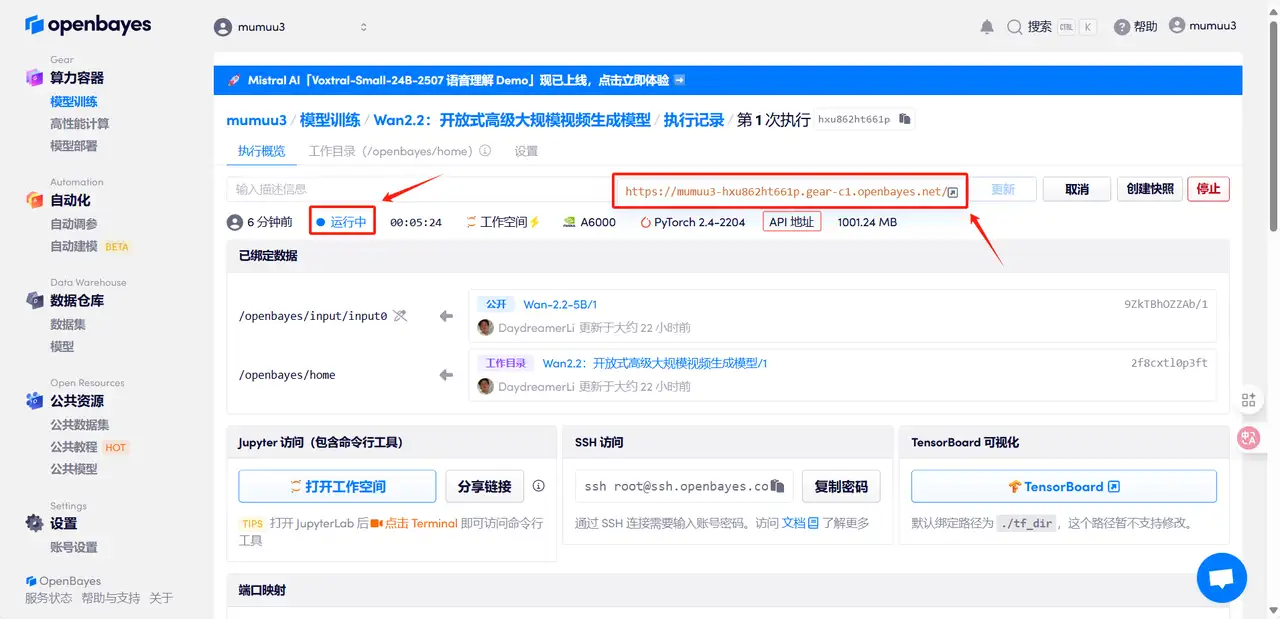1280x619 pixels.
Task: Click the 取消 button
Action: pyautogui.click(x=1077, y=189)
